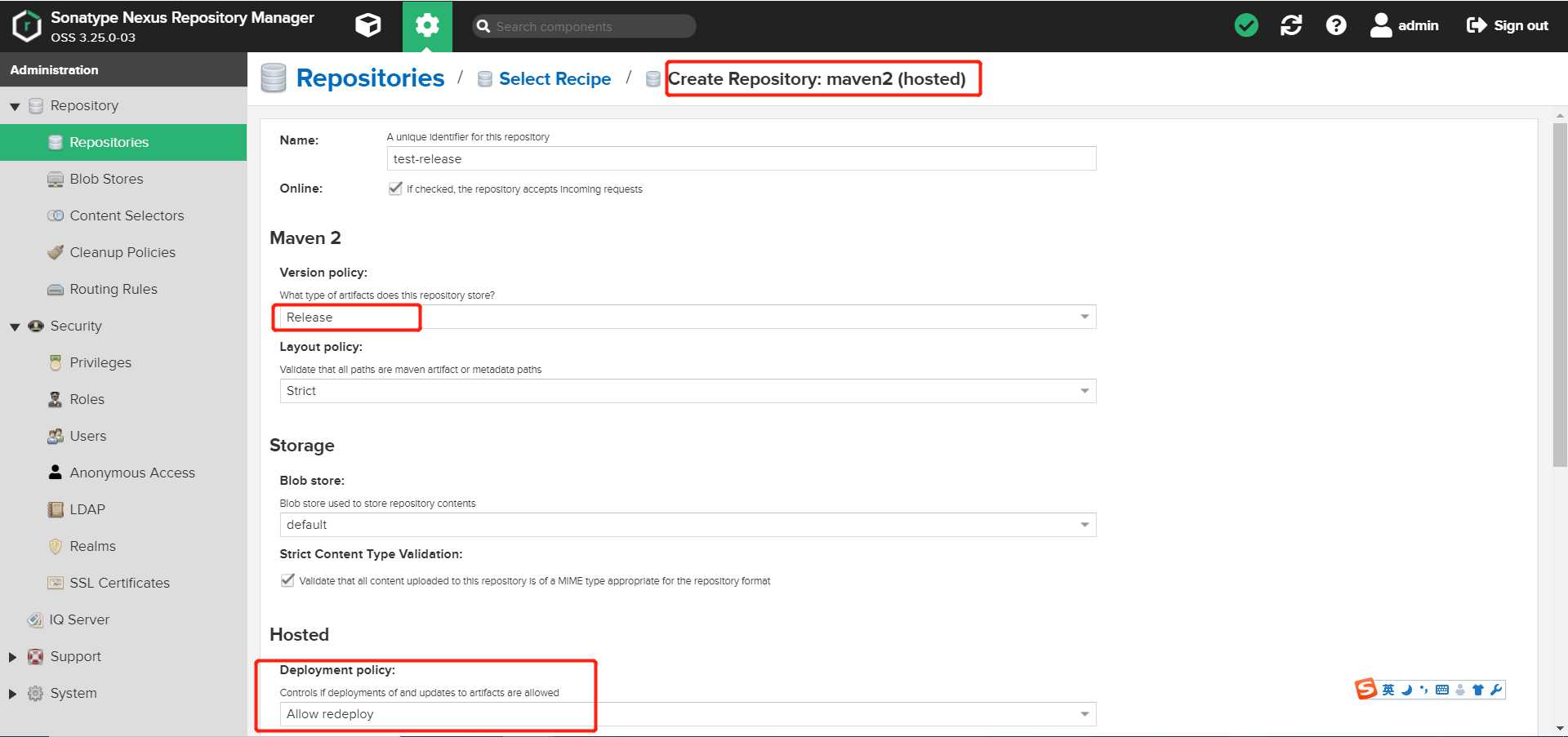This screenshot has width=1568, height=737.
Task: Click the Anonymous Access person icon
Action: click(56, 472)
